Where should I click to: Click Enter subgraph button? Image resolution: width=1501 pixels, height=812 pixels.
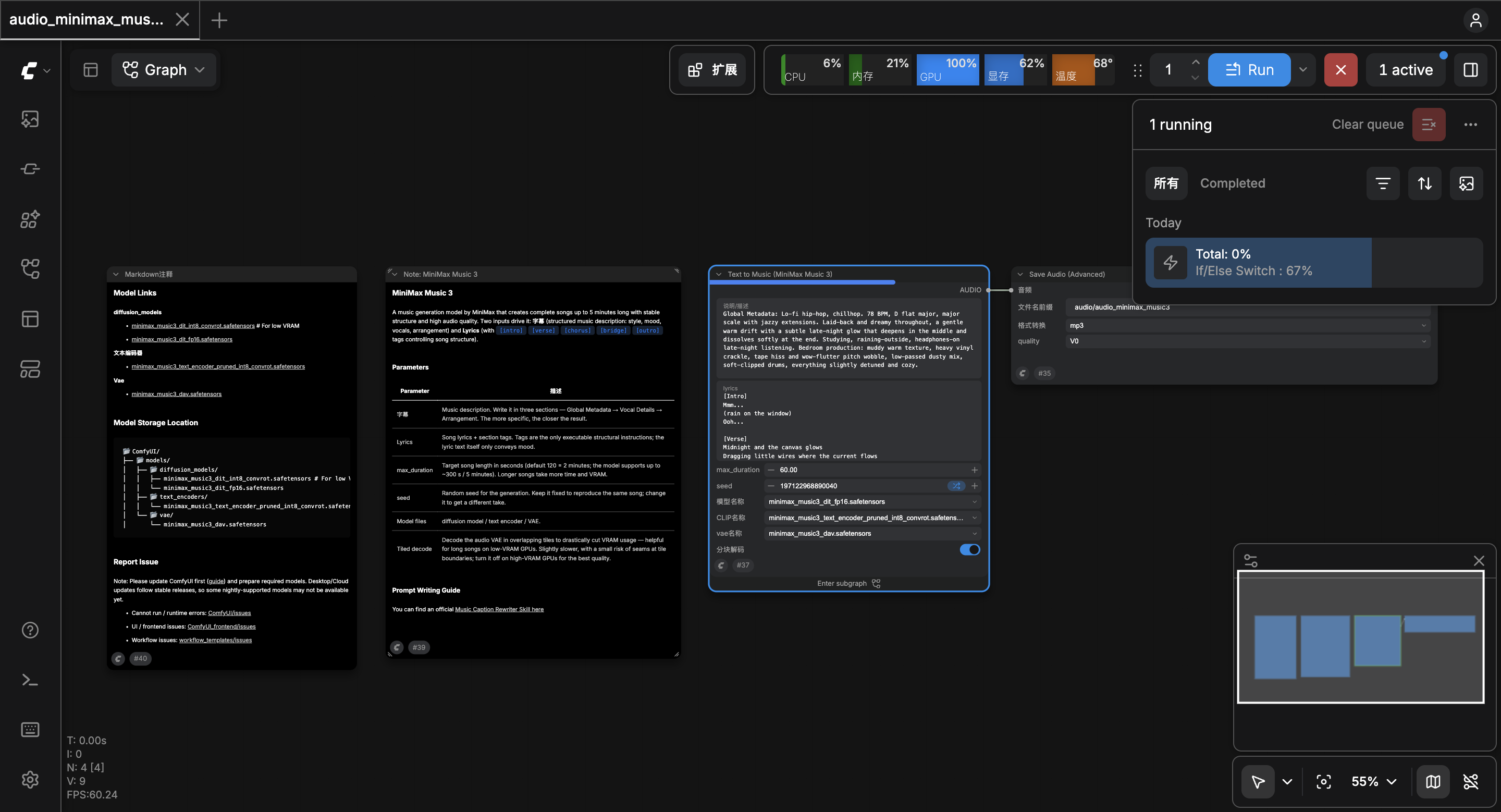(x=848, y=584)
